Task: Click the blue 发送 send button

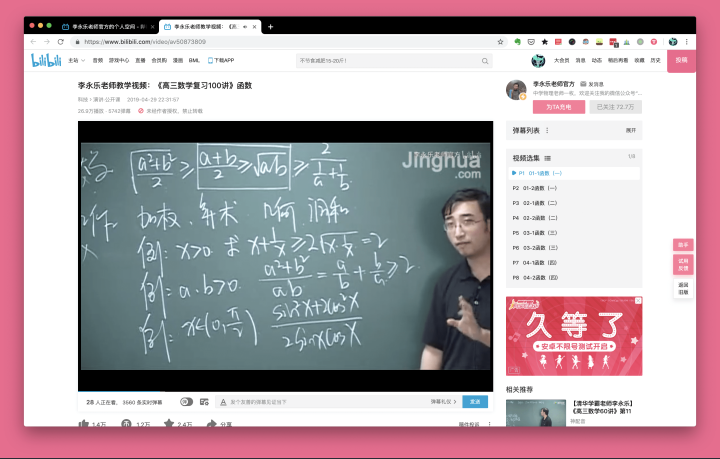Action: (475, 402)
